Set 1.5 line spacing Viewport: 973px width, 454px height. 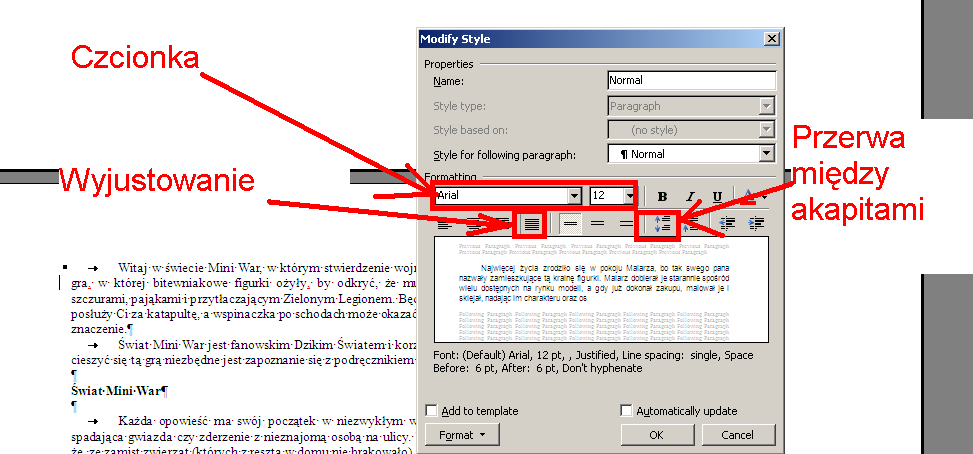598,224
